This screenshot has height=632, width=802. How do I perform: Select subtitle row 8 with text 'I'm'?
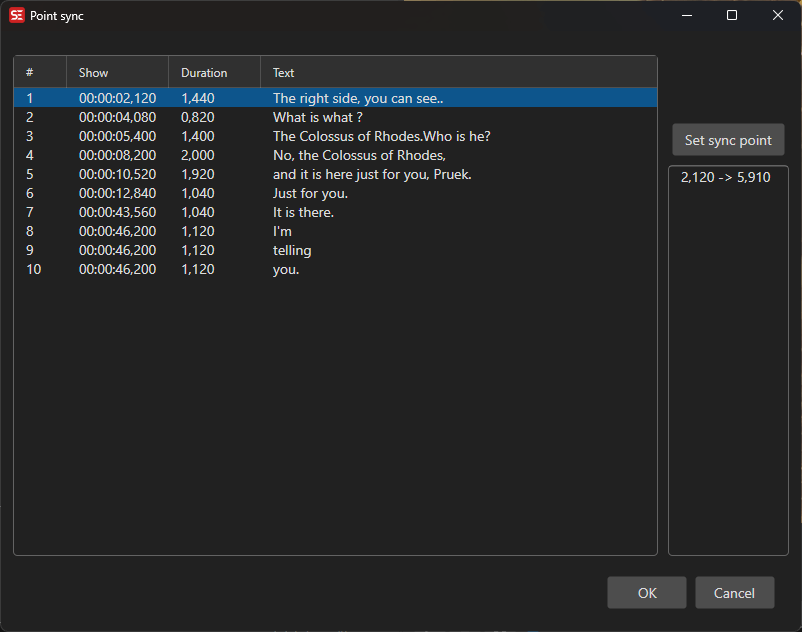click(282, 231)
